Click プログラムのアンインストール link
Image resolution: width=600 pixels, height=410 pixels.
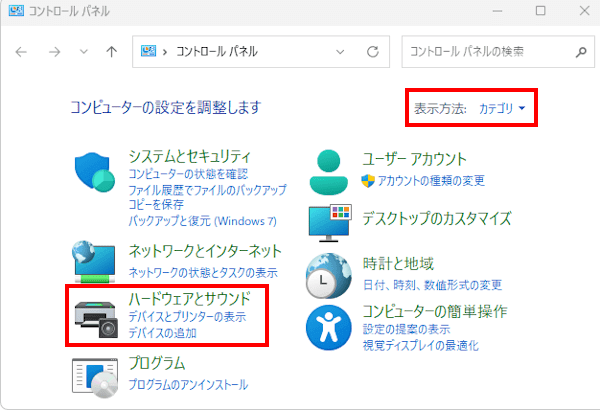click(x=188, y=385)
